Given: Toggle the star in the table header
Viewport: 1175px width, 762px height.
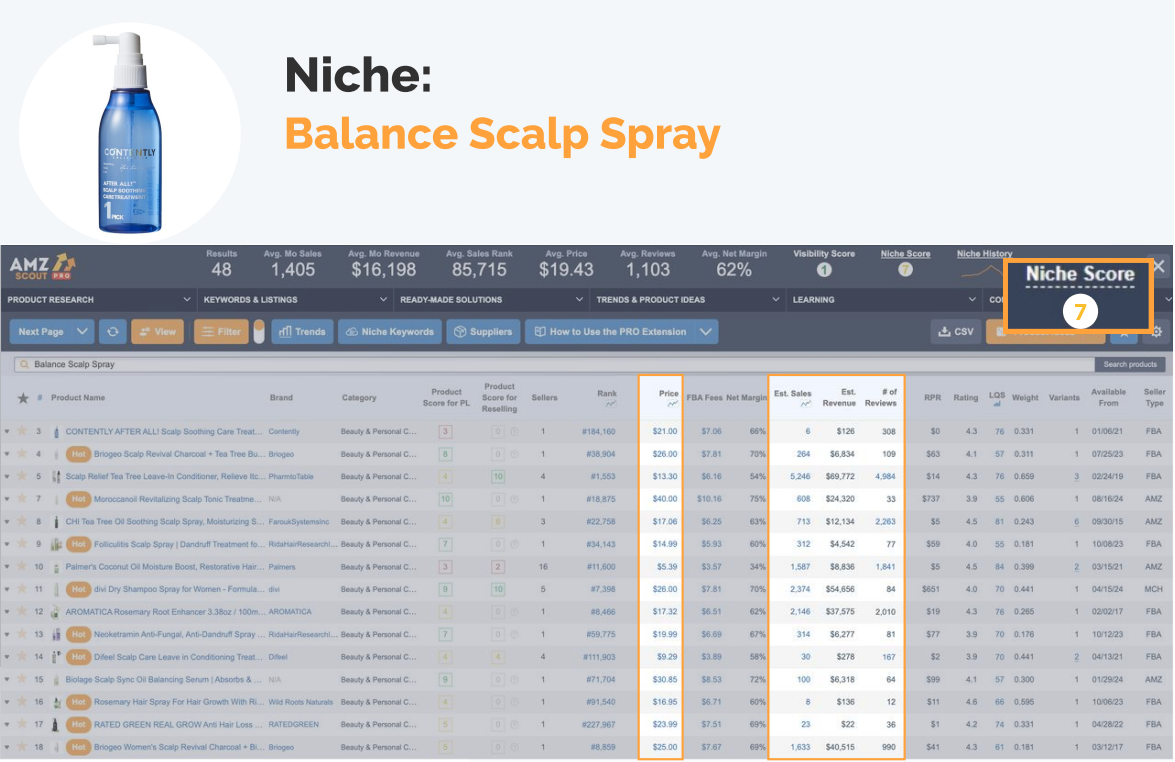Looking at the screenshot, I should coord(23,398).
